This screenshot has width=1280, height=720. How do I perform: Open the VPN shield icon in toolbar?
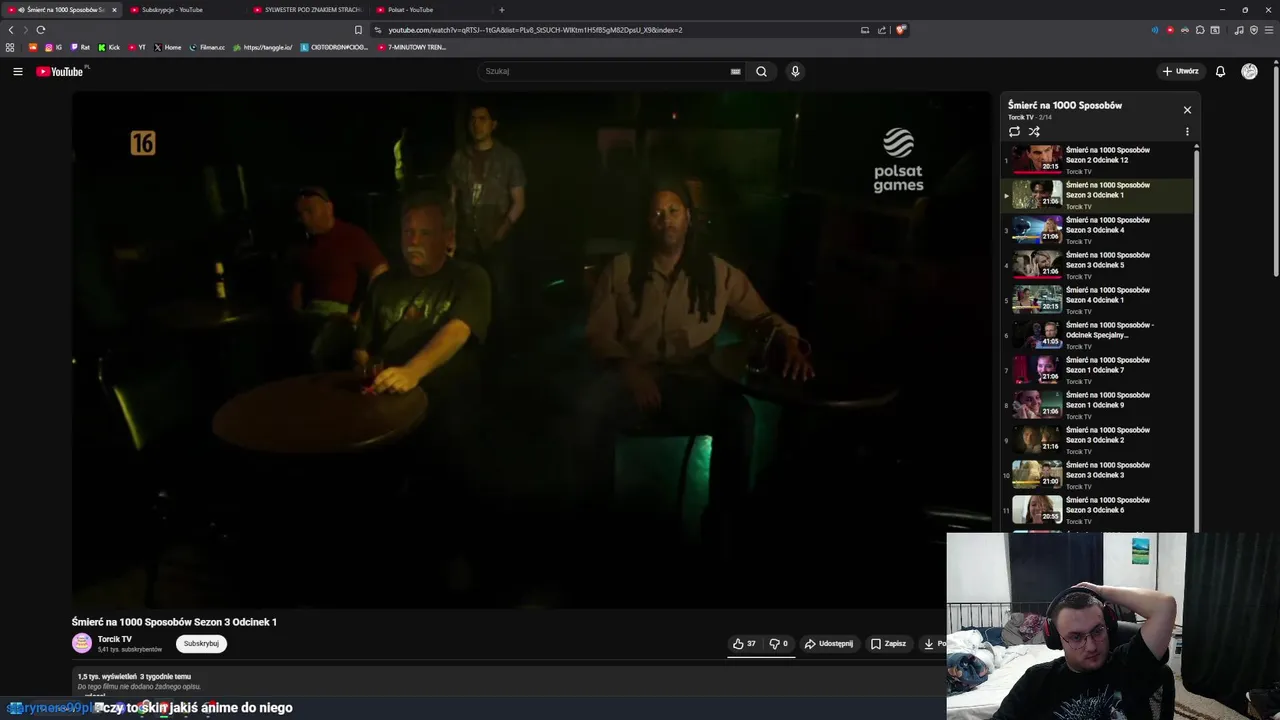pos(1254,30)
